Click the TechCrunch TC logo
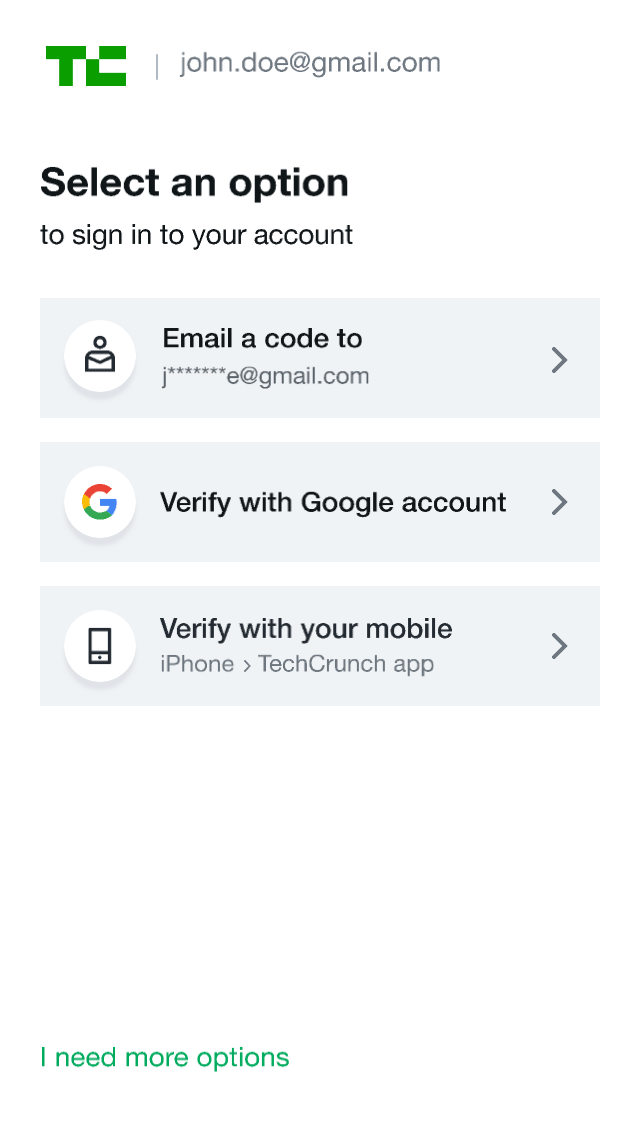The width and height of the screenshot is (640, 1136). (x=86, y=66)
